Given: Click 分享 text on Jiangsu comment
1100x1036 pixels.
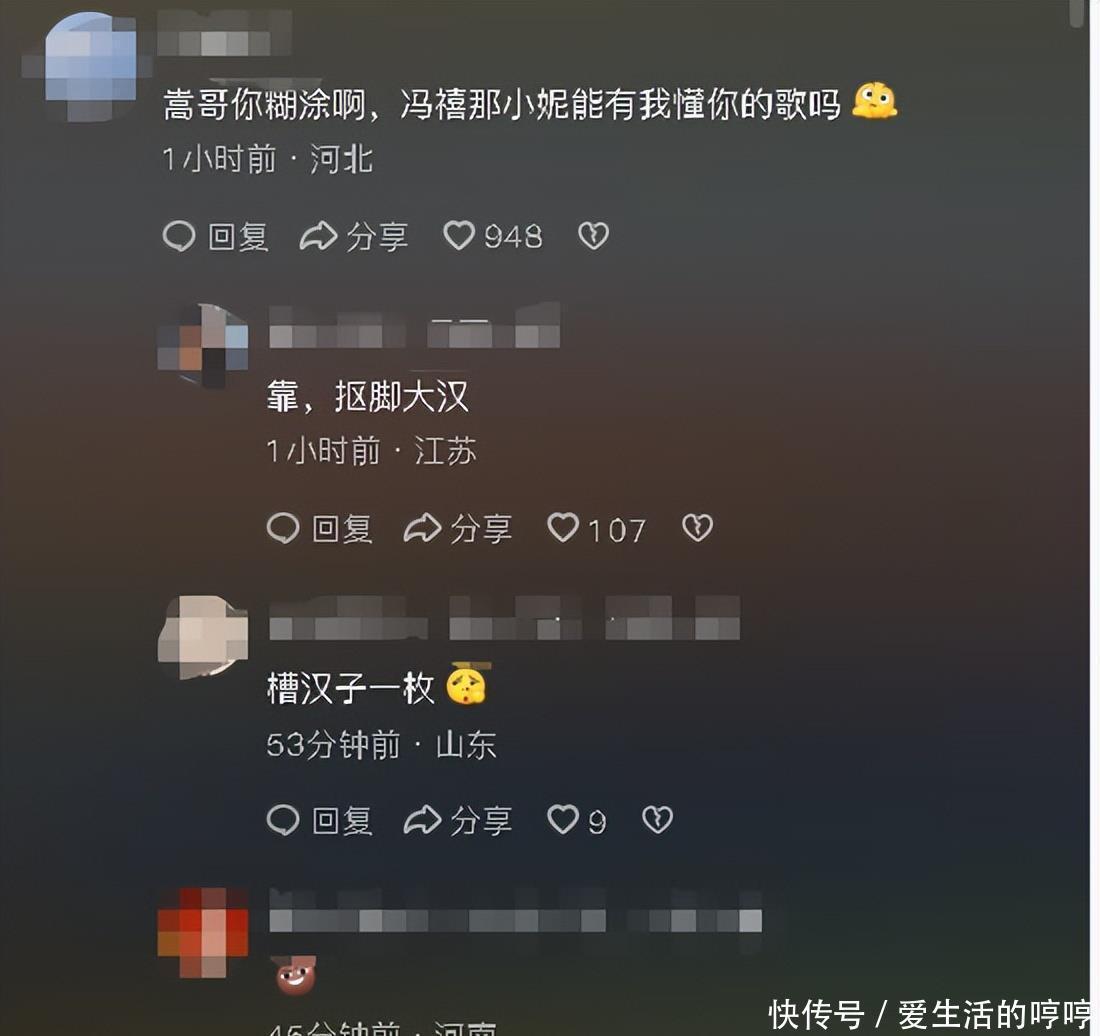Looking at the screenshot, I should point(481,529).
